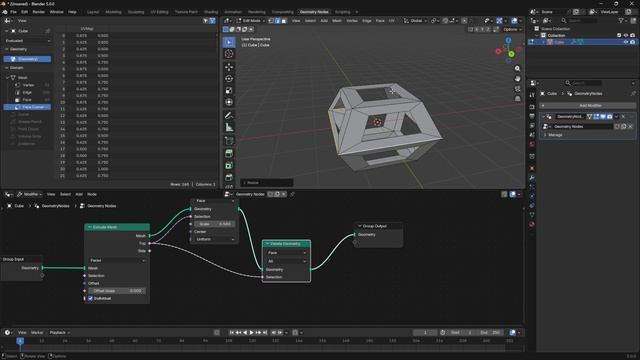
Task: Toggle the Individual checkbox in Extrude Mesh
Action: [91, 298]
